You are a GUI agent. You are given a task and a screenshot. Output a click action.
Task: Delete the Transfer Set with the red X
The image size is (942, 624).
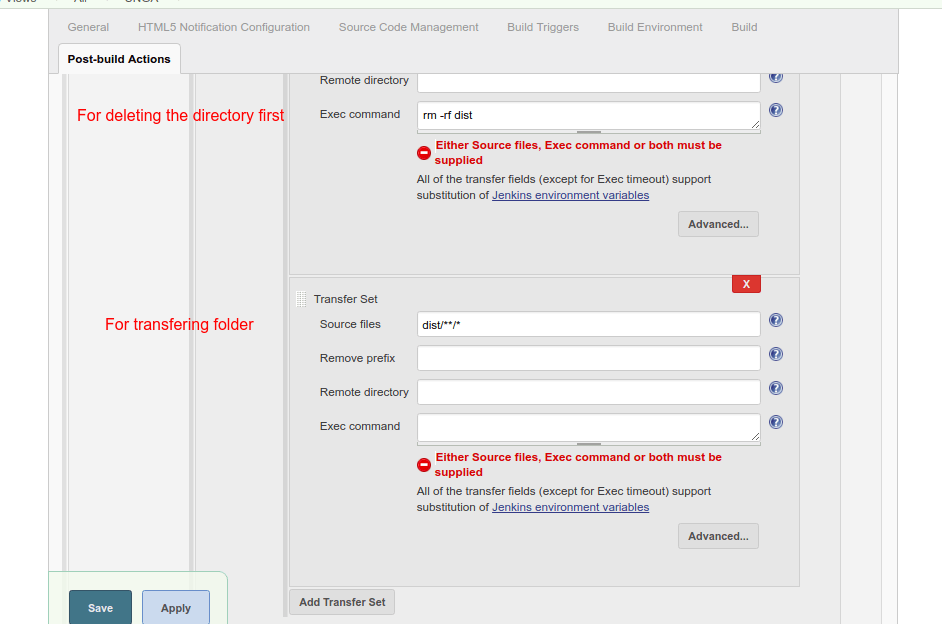(746, 284)
